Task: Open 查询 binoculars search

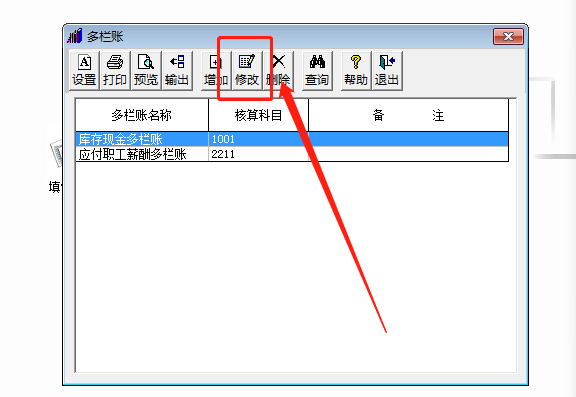Action: point(317,71)
